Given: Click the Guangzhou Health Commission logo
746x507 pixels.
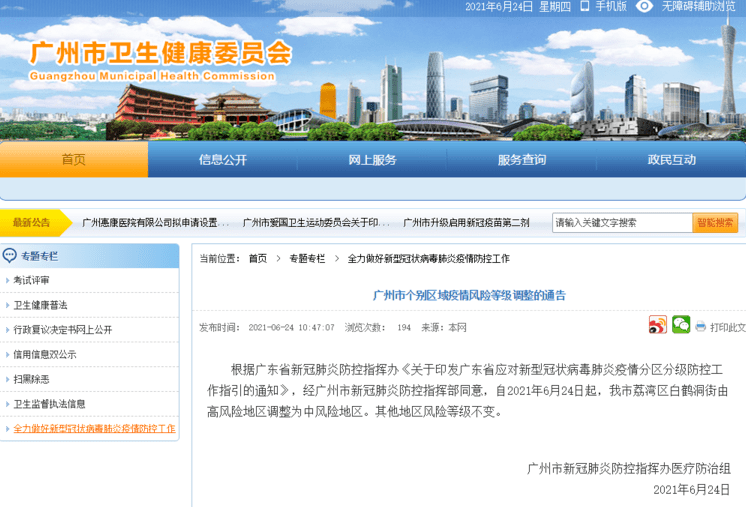Looking at the screenshot, I should (160, 58).
